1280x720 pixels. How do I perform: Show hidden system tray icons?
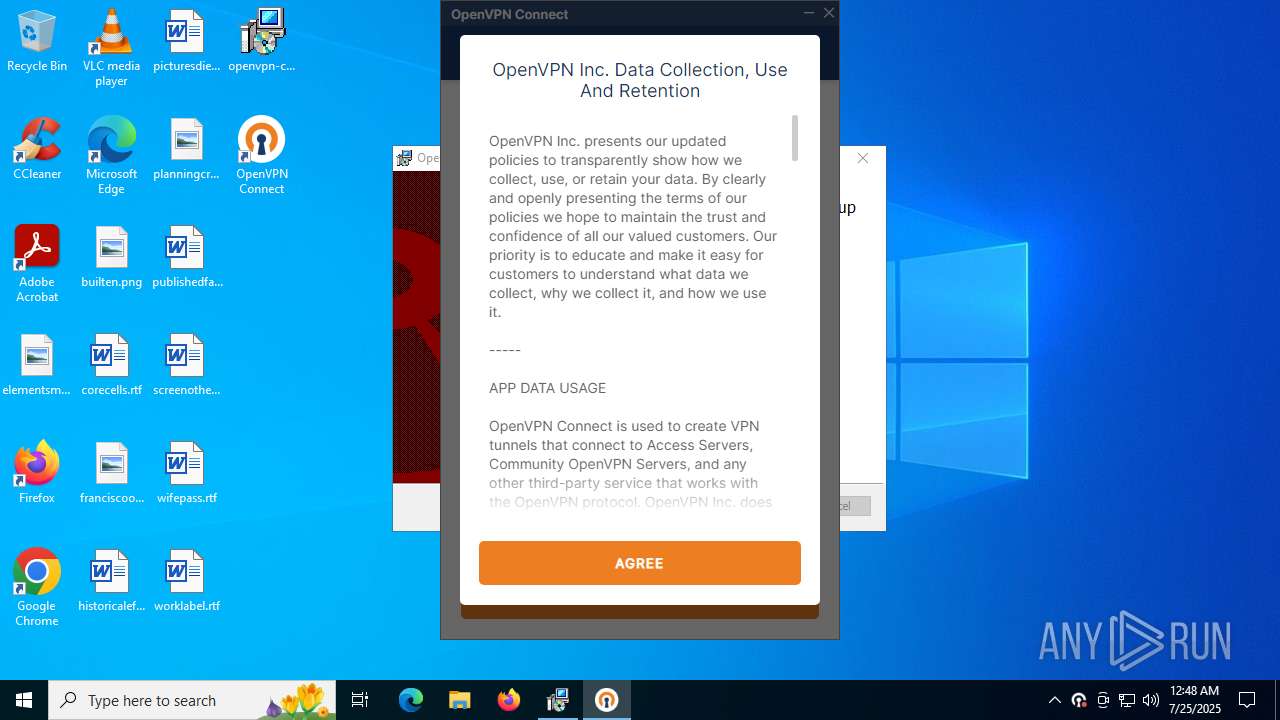(x=1054, y=700)
